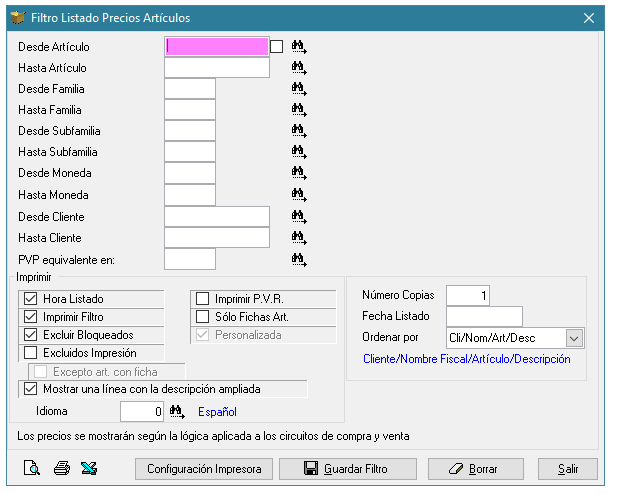Click the print preview icon
The height and width of the screenshot is (493, 617).
pyautogui.click(x=31, y=468)
